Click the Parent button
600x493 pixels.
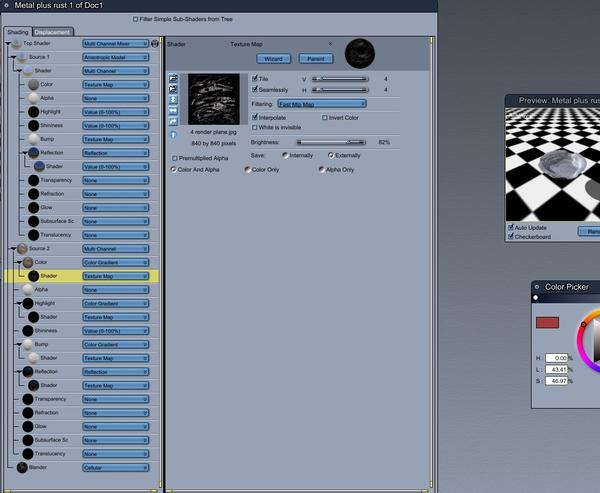(x=316, y=59)
